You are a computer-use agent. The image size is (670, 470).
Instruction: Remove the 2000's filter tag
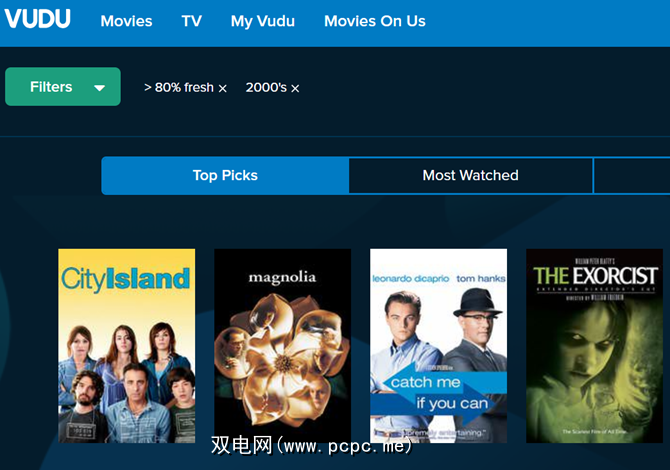(295, 88)
